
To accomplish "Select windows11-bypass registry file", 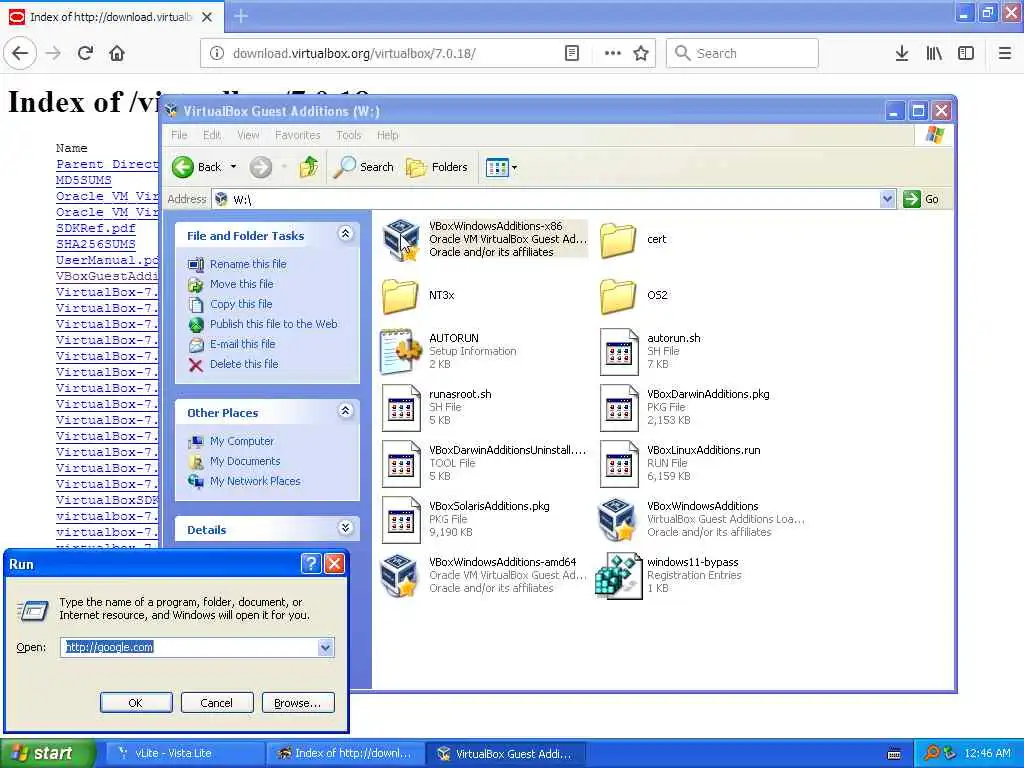I will pos(617,575).
